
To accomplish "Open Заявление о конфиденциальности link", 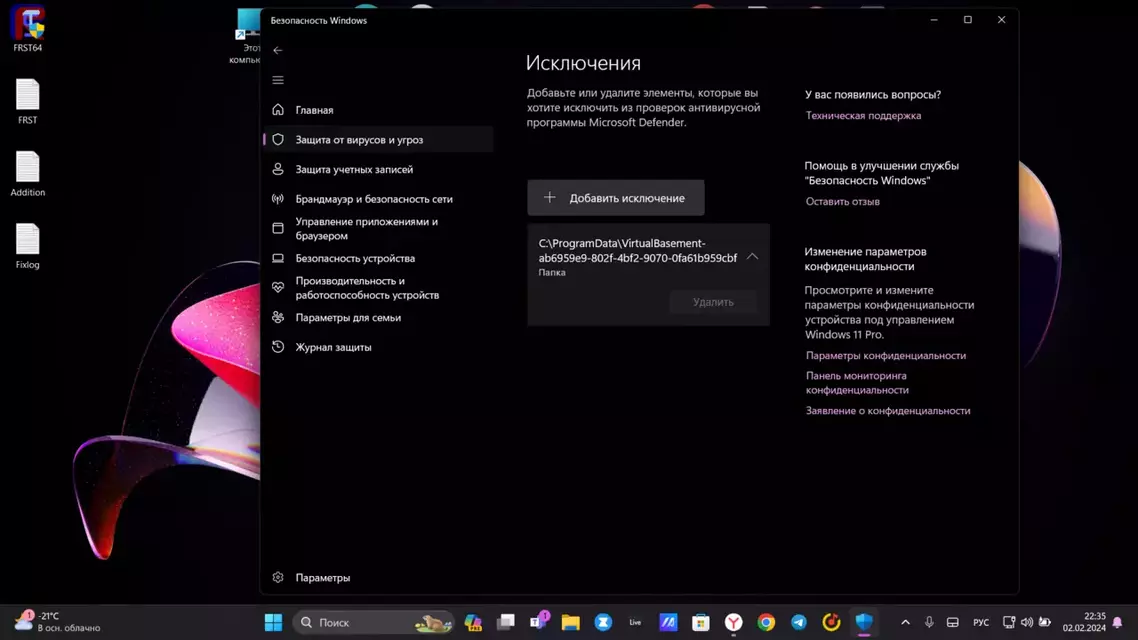I will [x=888, y=411].
